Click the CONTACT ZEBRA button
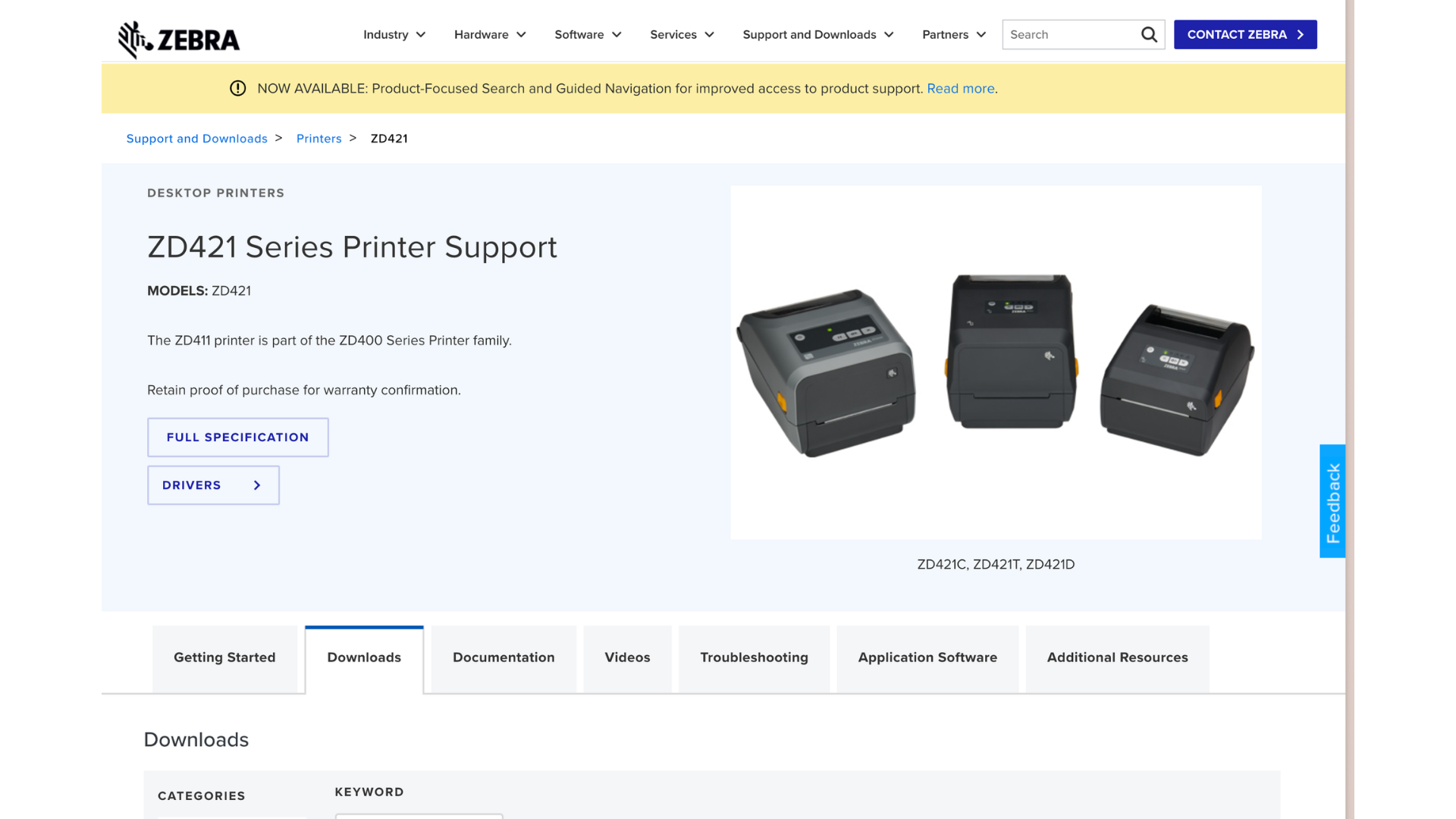This screenshot has height=819, width=1456. [1245, 35]
